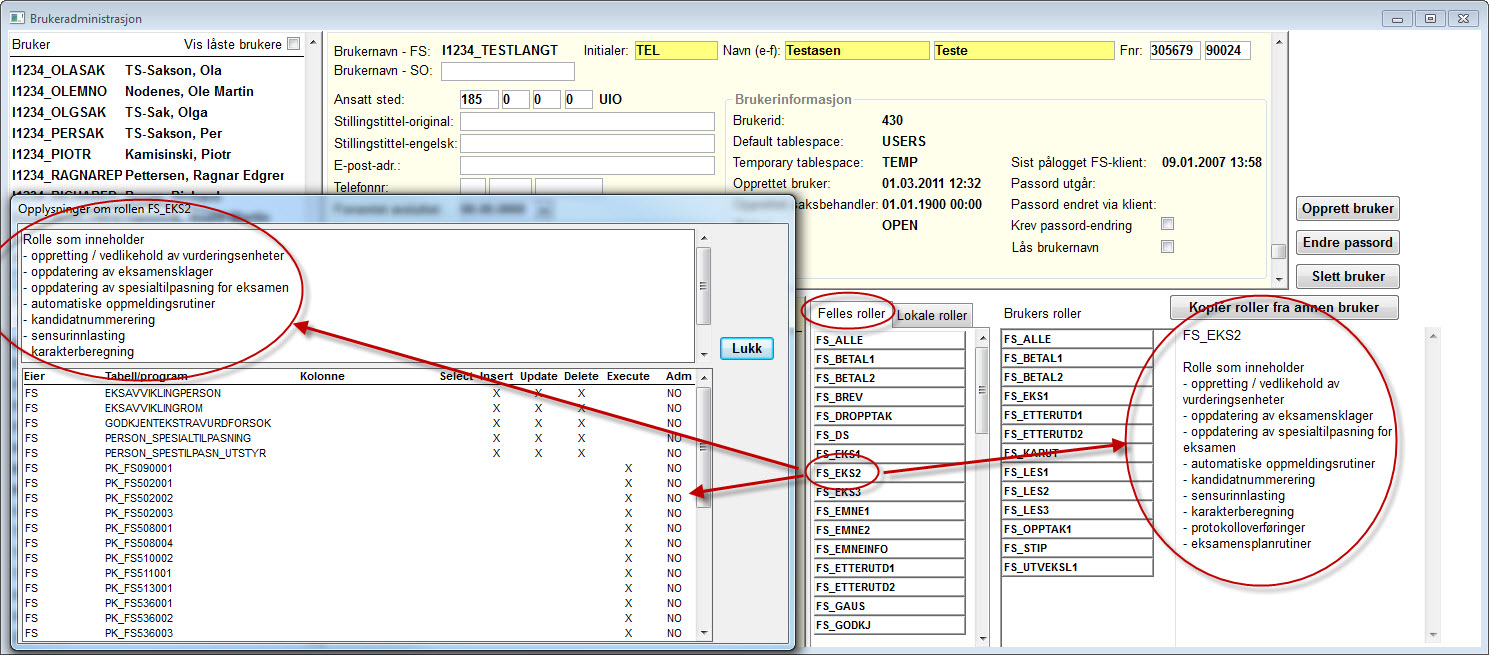The image size is (1489, 655).
Task: Switch to the Felles roller tab
Action: tap(851, 313)
